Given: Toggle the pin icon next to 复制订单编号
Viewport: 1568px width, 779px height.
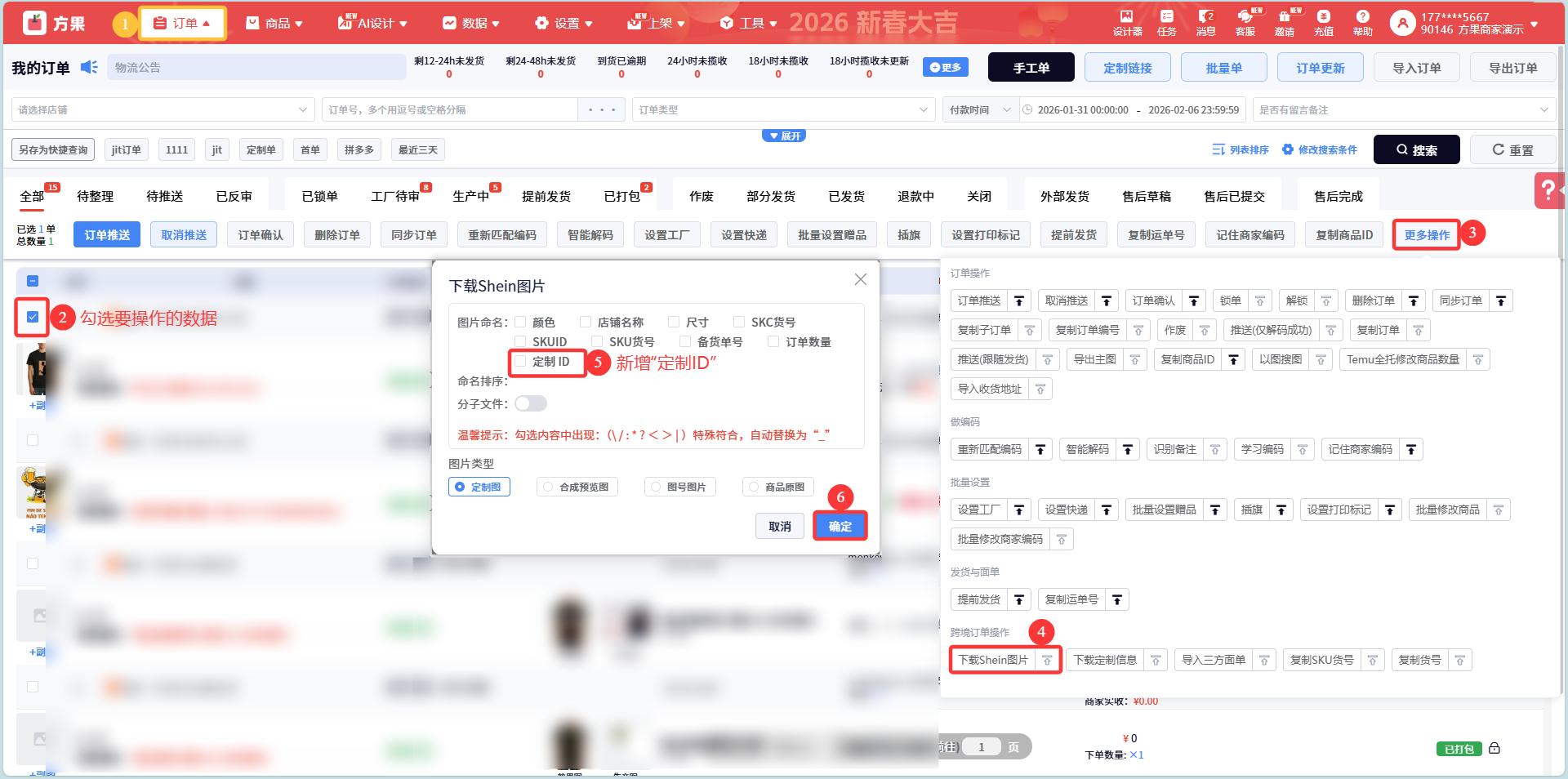Looking at the screenshot, I should tap(1138, 331).
